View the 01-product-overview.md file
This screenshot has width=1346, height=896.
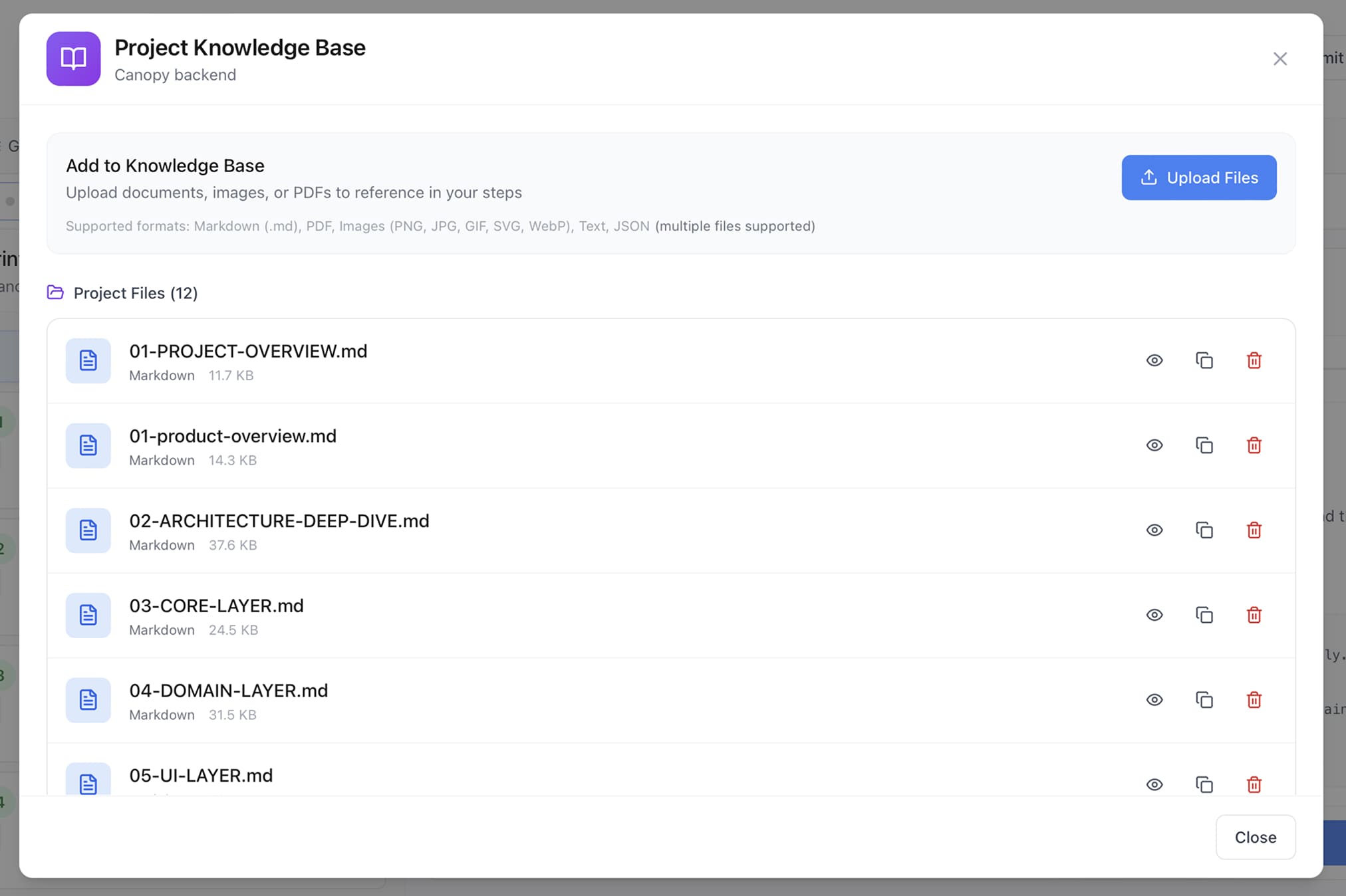pos(1154,445)
